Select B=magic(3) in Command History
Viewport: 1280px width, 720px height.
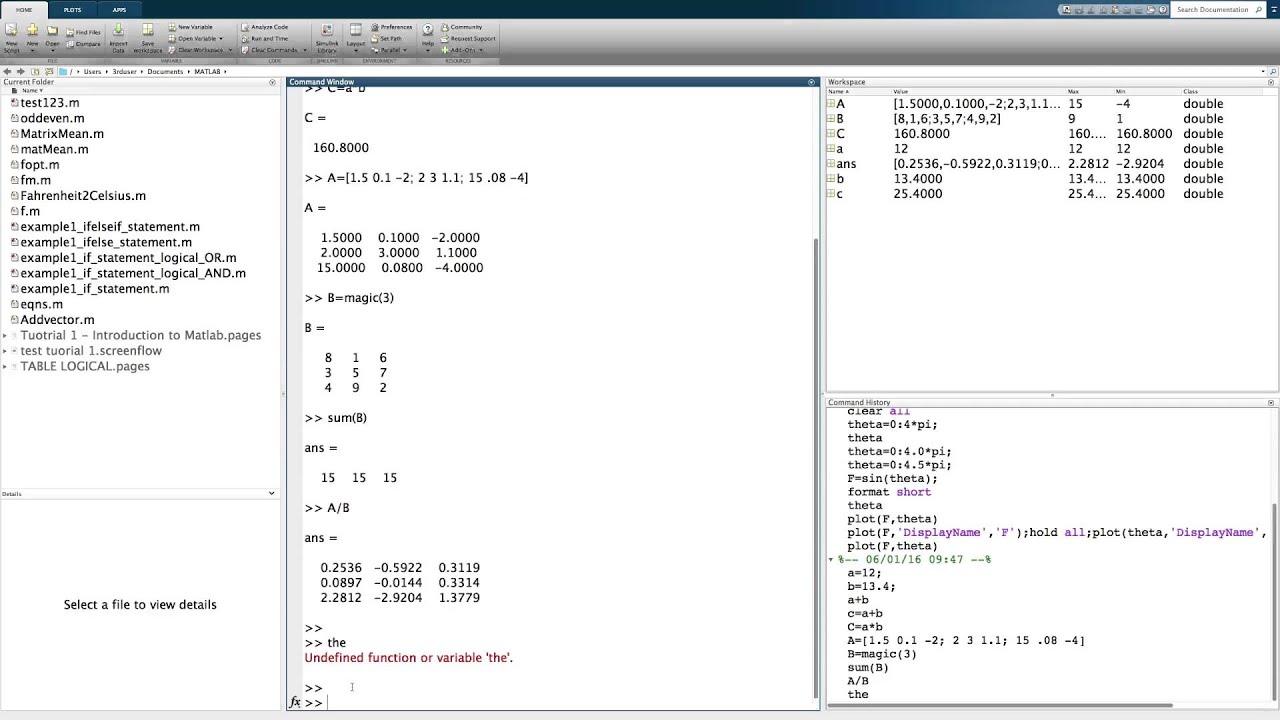tap(882, 654)
